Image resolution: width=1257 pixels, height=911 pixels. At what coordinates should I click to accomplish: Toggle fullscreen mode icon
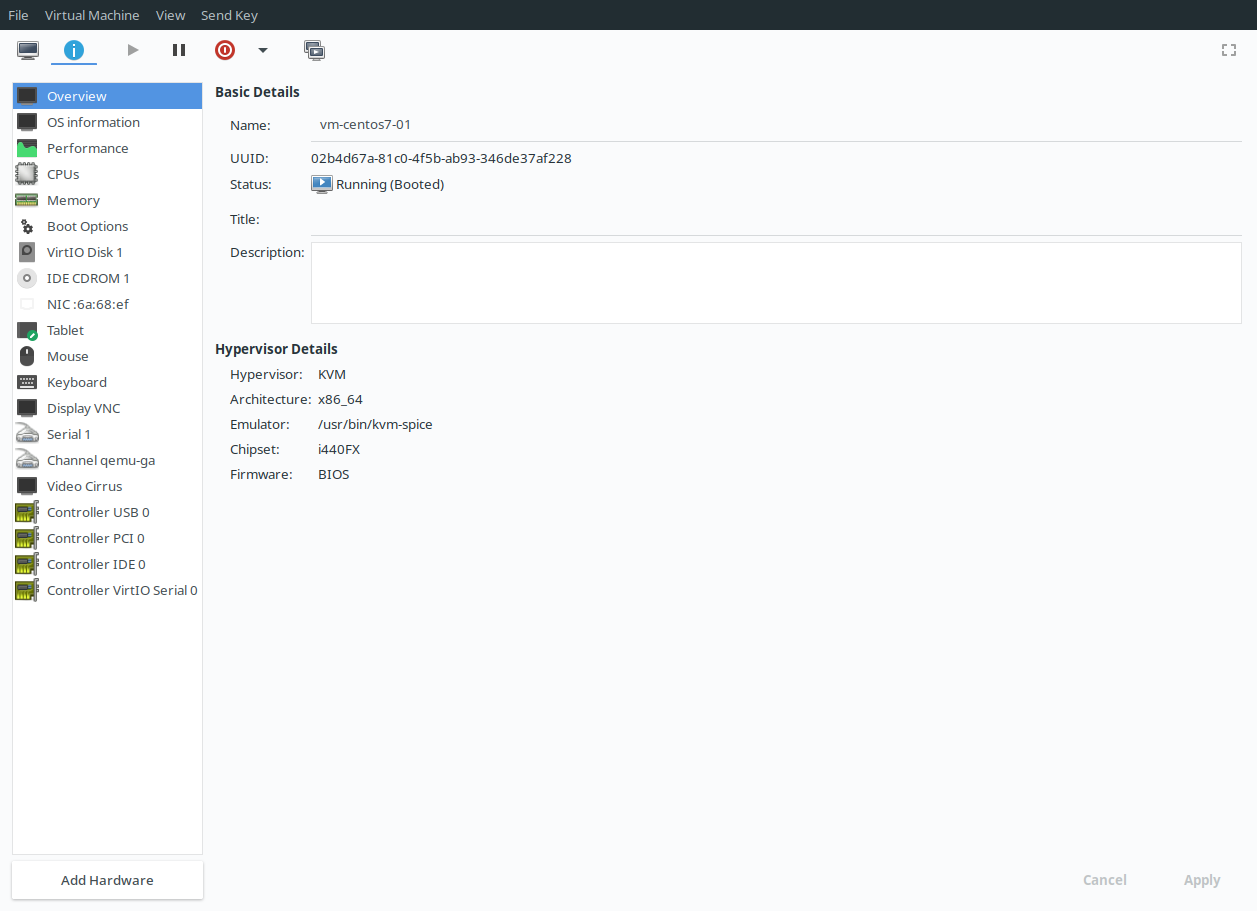coord(1229,50)
